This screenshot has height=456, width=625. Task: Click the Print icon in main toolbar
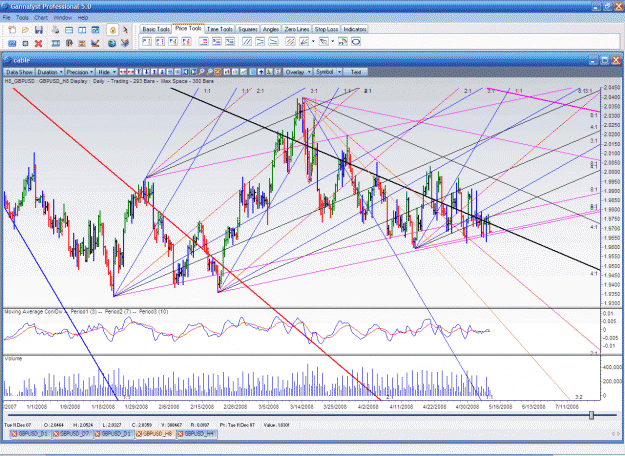[55, 30]
